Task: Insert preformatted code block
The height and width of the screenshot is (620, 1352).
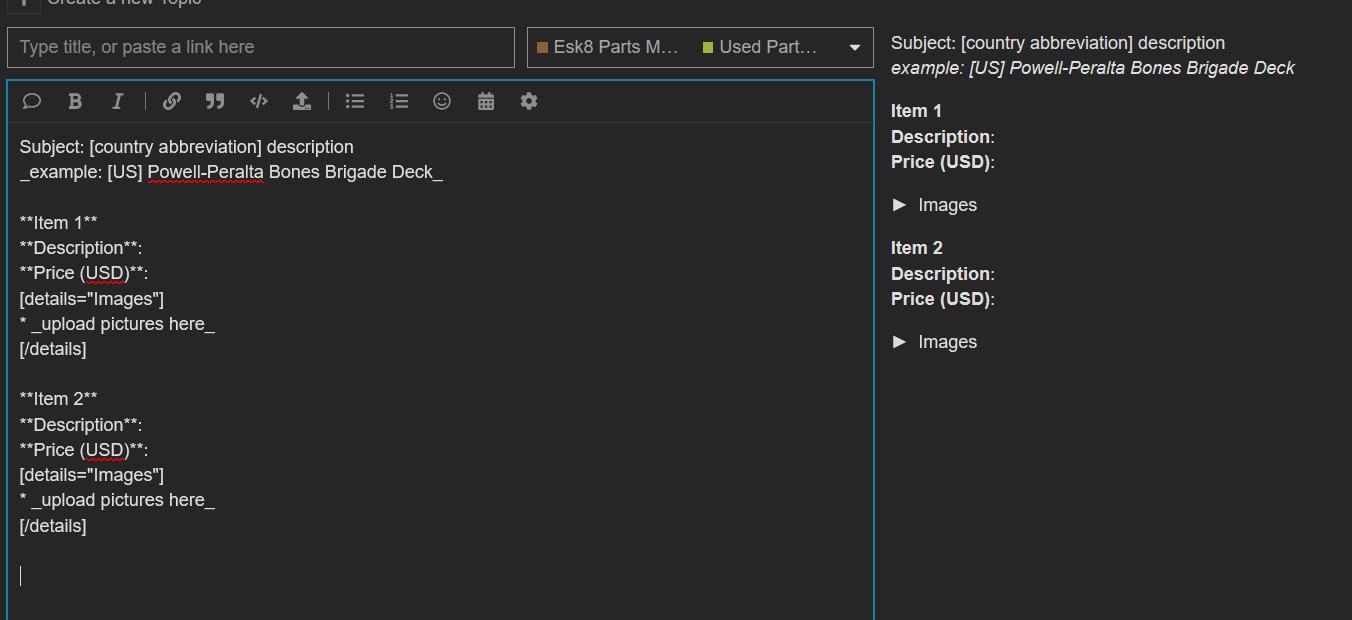Action: [259, 101]
